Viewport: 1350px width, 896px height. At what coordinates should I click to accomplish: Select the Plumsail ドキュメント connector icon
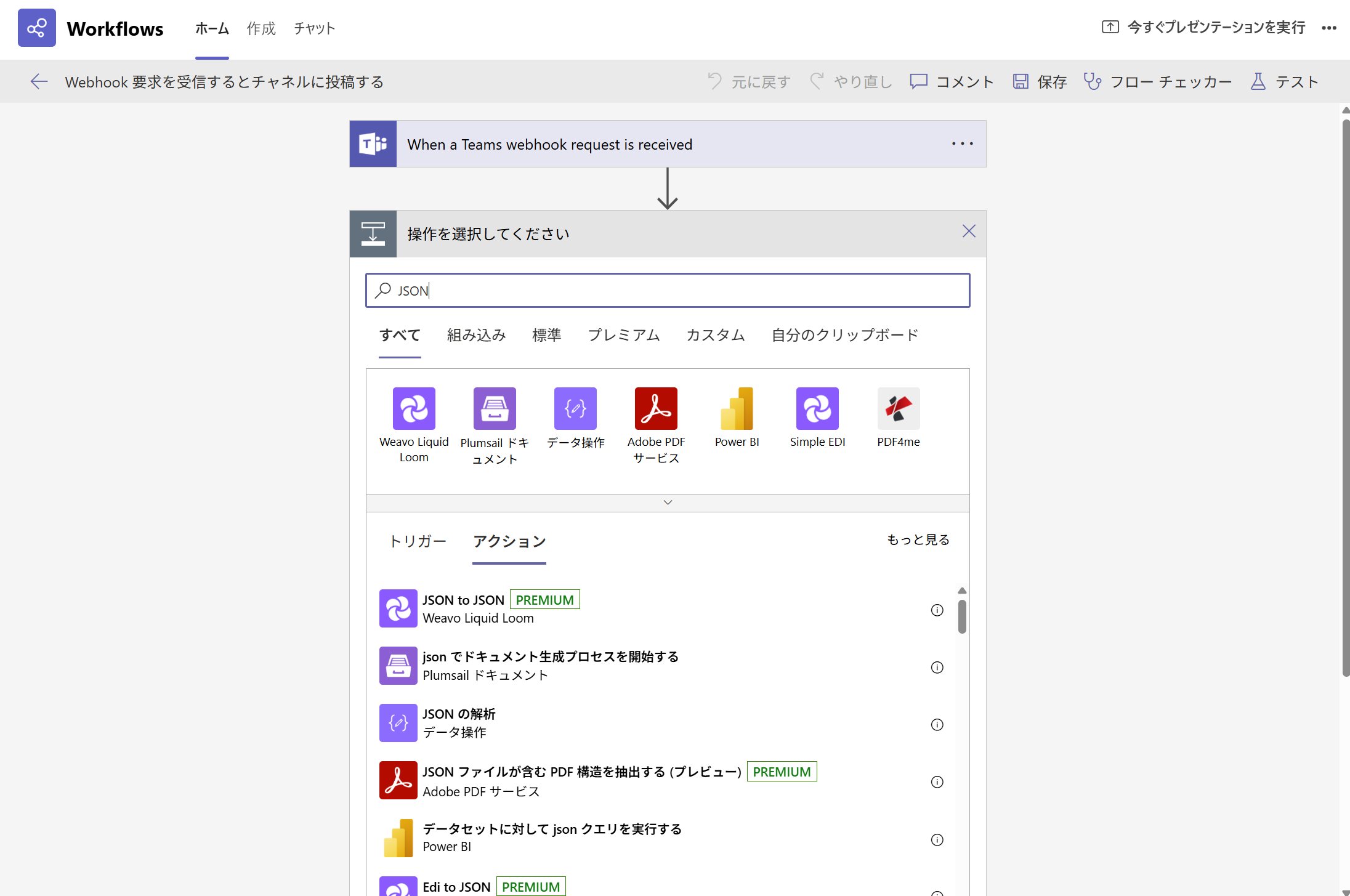[x=495, y=408]
